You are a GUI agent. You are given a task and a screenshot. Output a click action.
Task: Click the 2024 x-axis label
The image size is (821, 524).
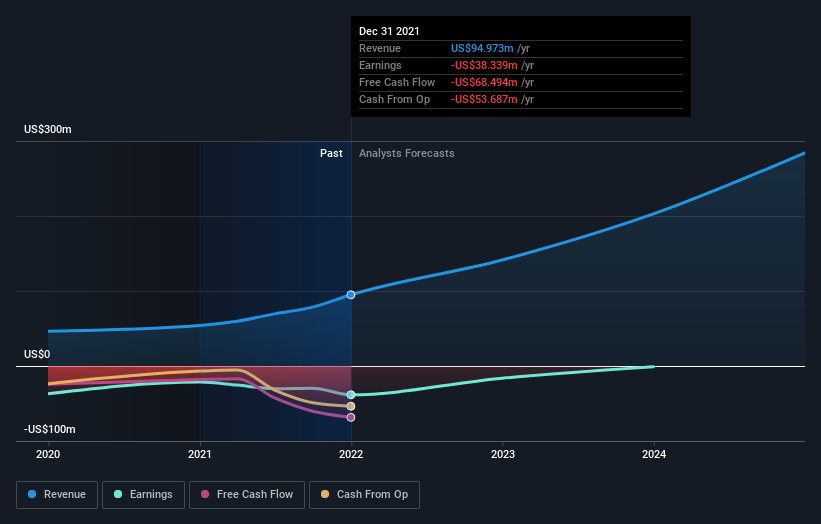(654, 454)
